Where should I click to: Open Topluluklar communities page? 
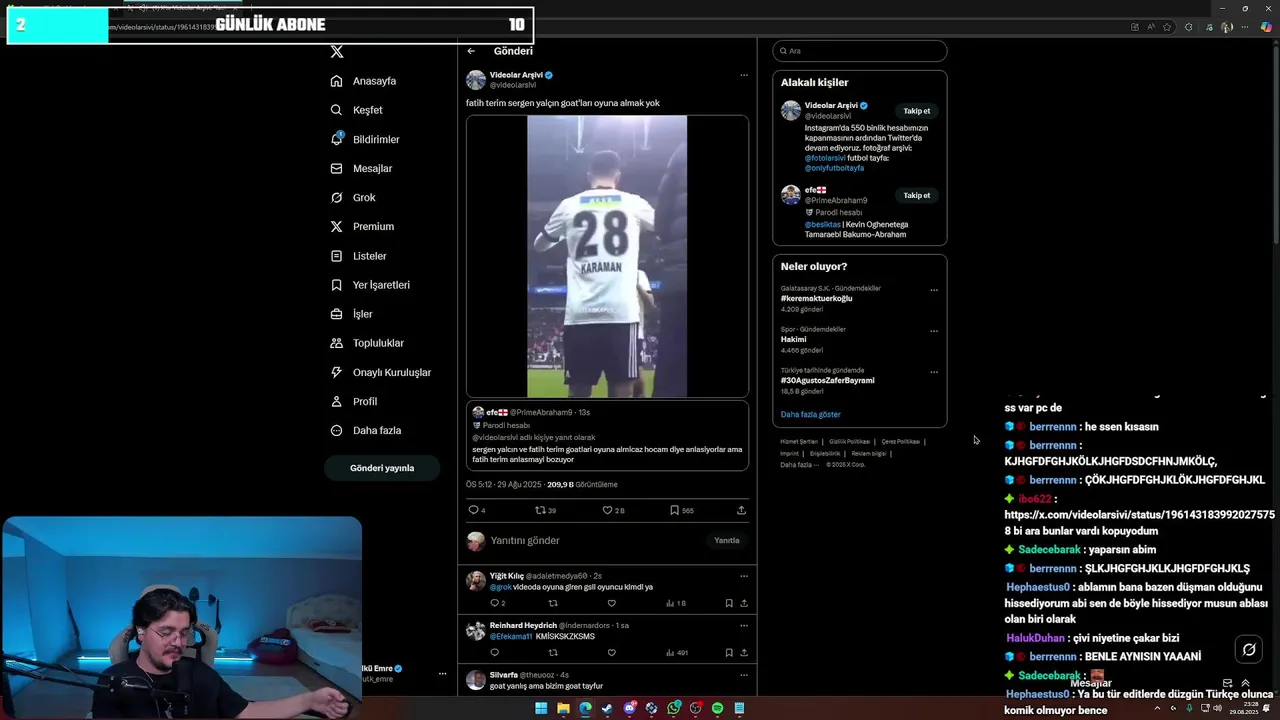click(x=367, y=343)
